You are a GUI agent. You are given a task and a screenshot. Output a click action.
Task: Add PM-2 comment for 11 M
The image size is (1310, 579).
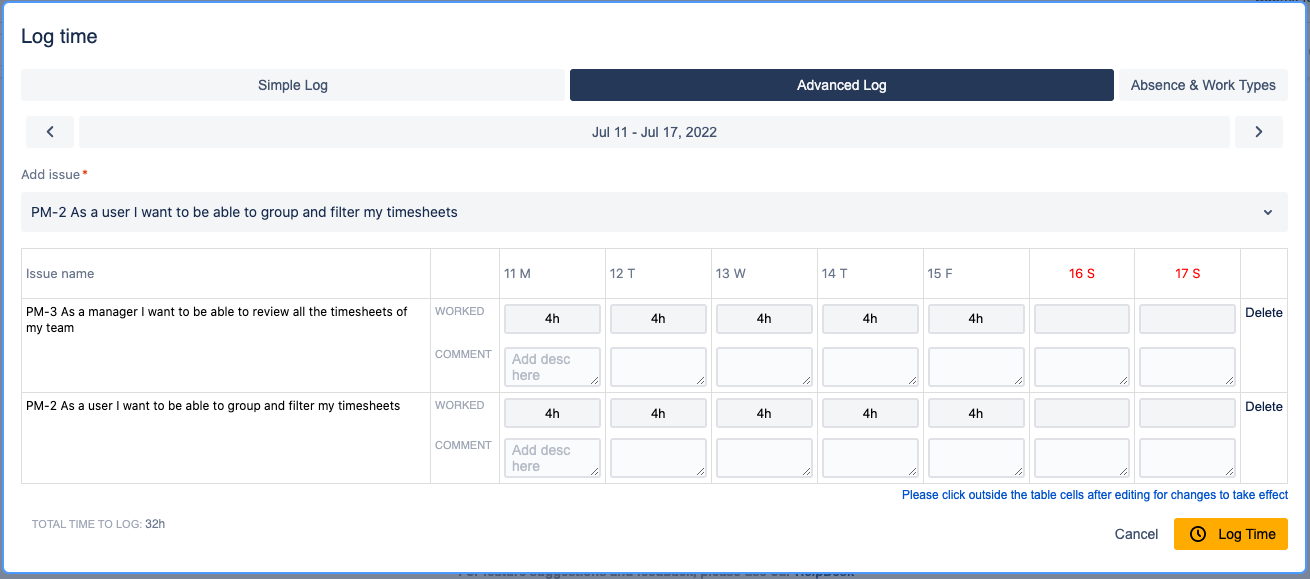552,458
